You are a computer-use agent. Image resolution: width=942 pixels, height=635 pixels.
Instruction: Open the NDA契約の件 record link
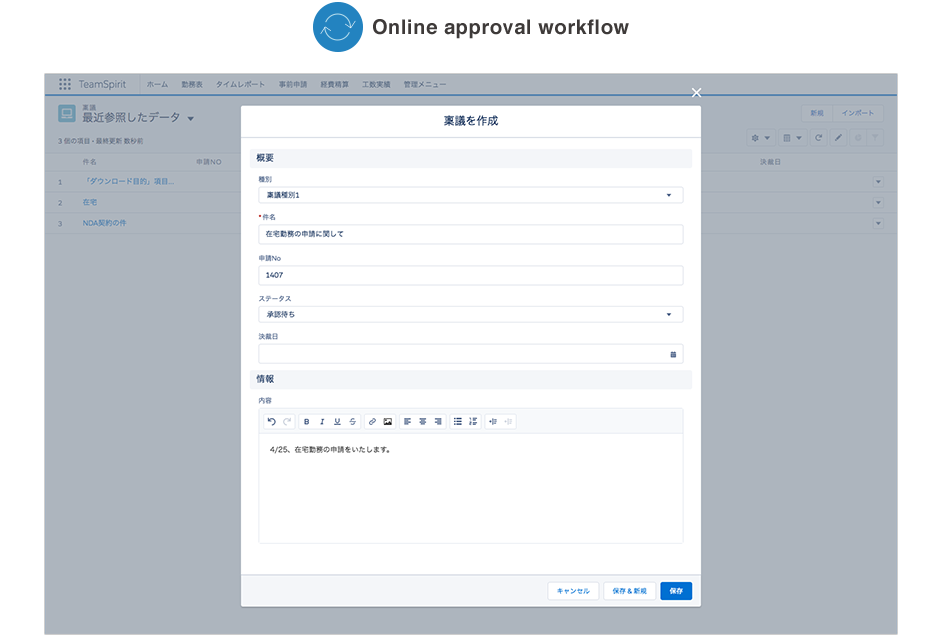click(105, 223)
